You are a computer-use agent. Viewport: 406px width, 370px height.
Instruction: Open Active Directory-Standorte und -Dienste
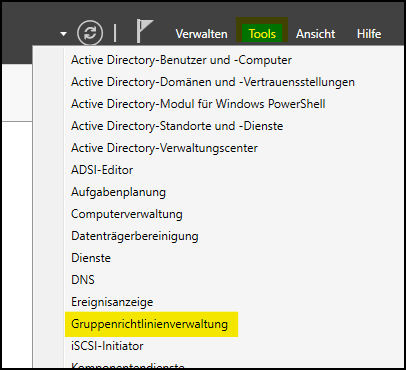click(177, 126)
